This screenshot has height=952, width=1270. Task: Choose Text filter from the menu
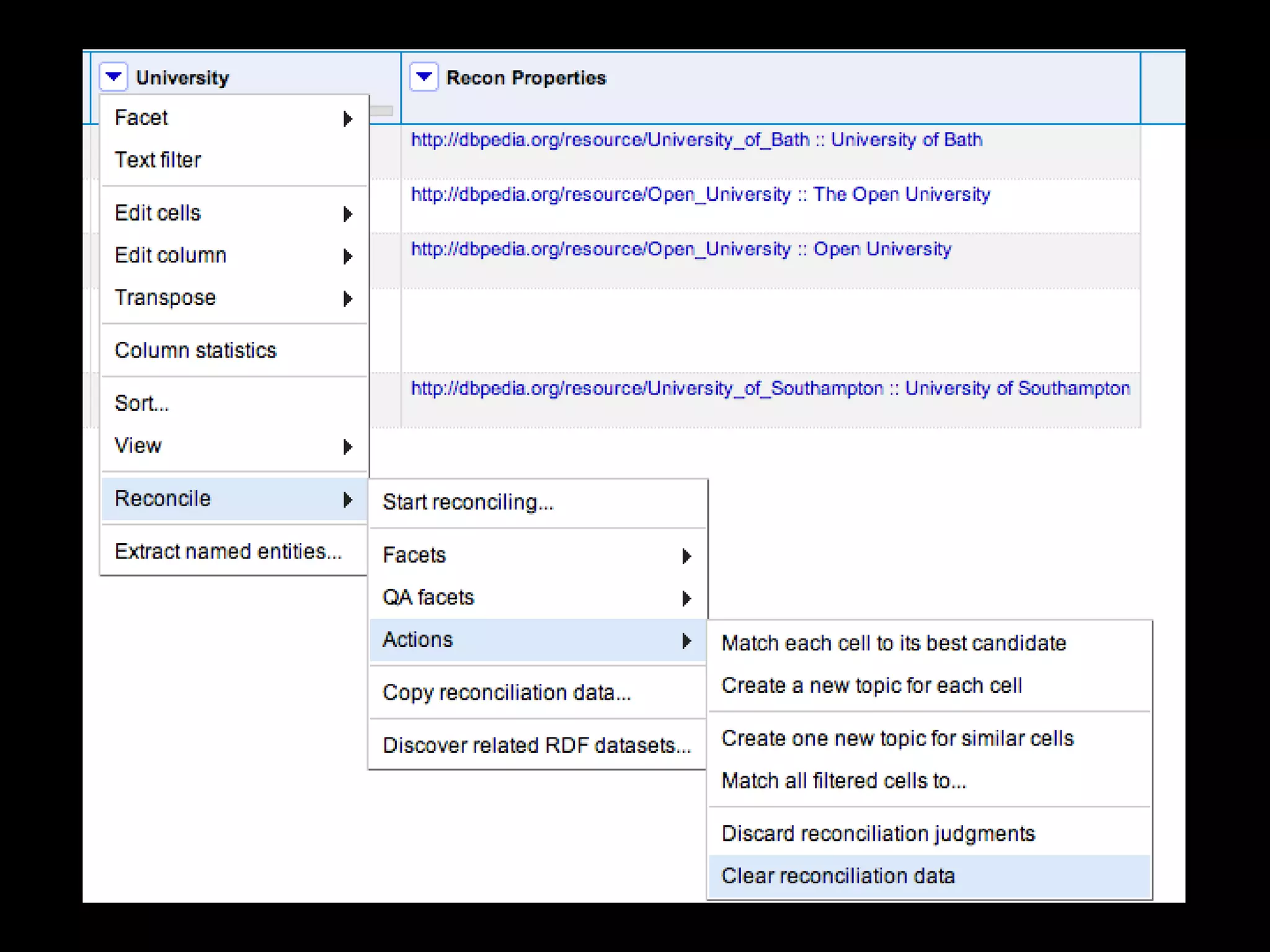pyautogui.click(x=158, y=160)
